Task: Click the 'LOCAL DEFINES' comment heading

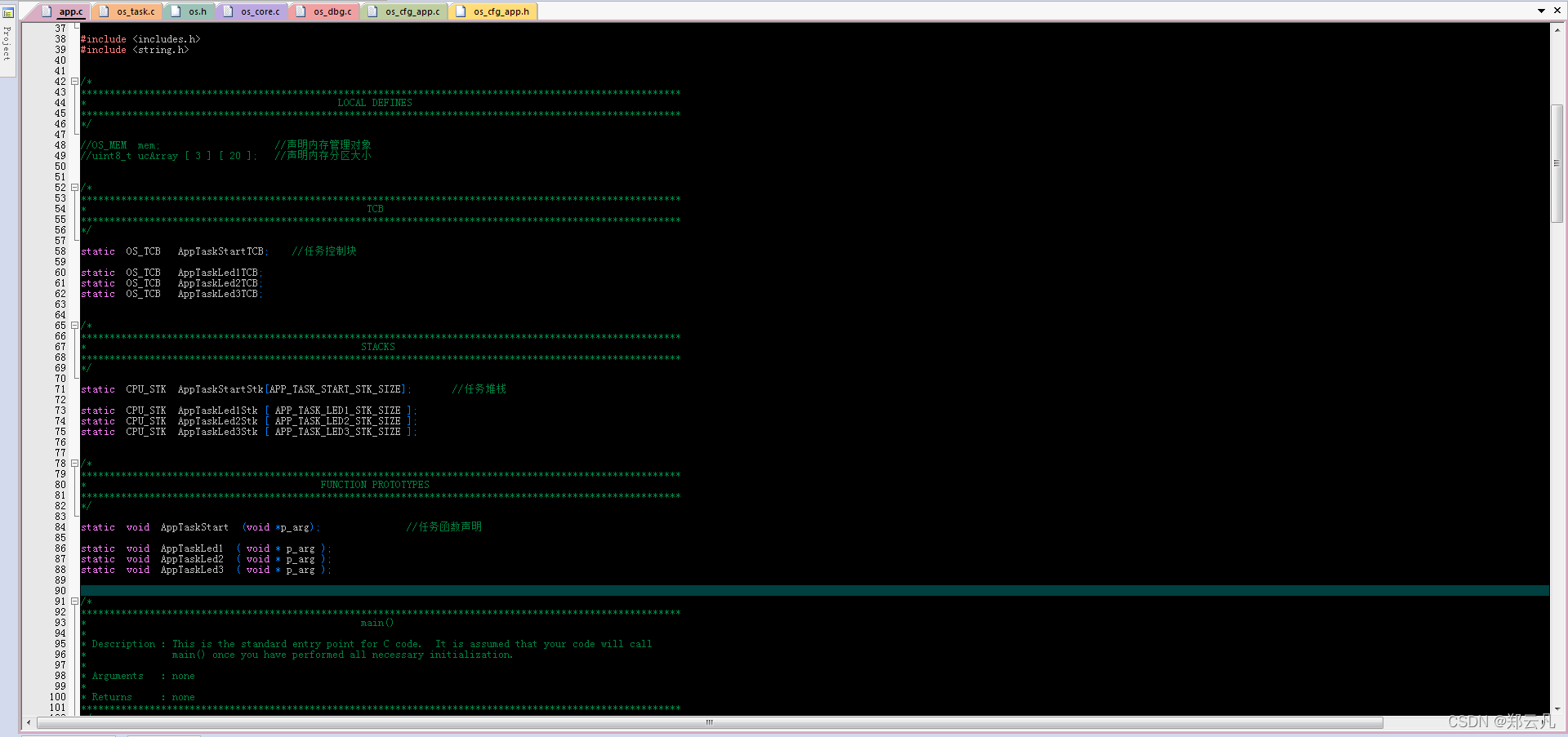Action: click(x=375, y=103)
